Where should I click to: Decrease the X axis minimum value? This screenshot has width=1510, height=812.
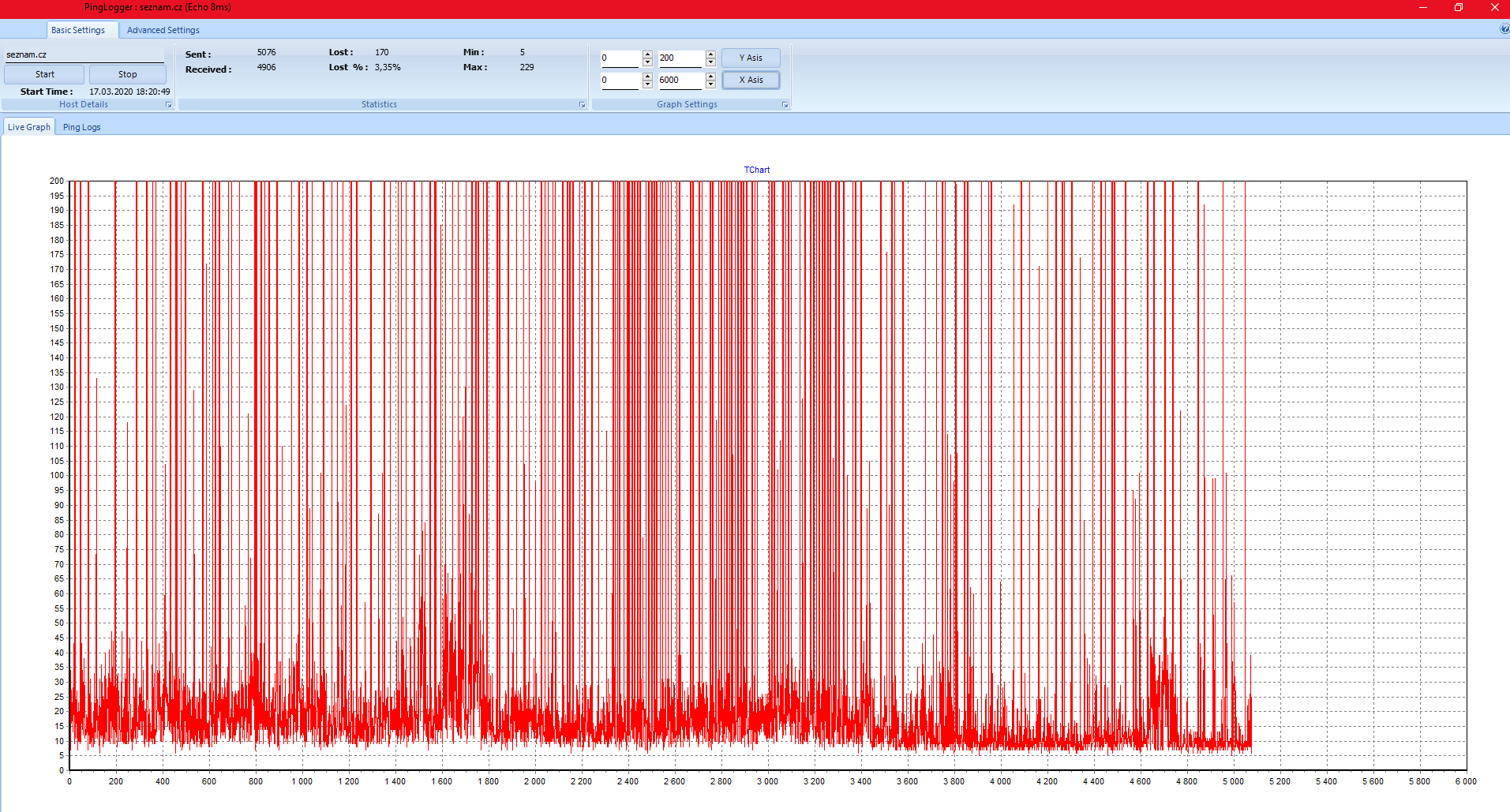pyautogui.click(x=647, y=84)
